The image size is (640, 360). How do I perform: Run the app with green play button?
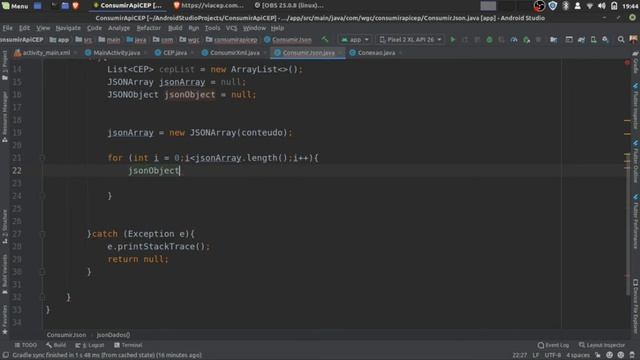tap(453, 40)
